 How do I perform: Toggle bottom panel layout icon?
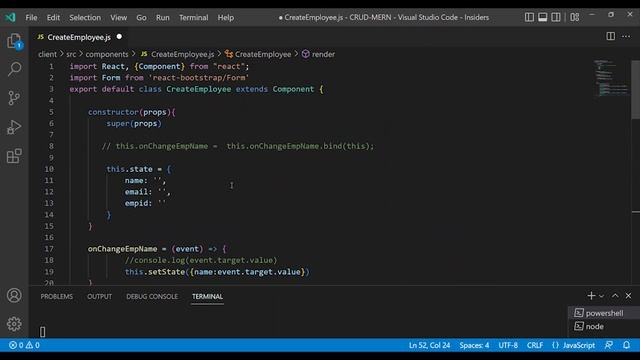point(542,17)
